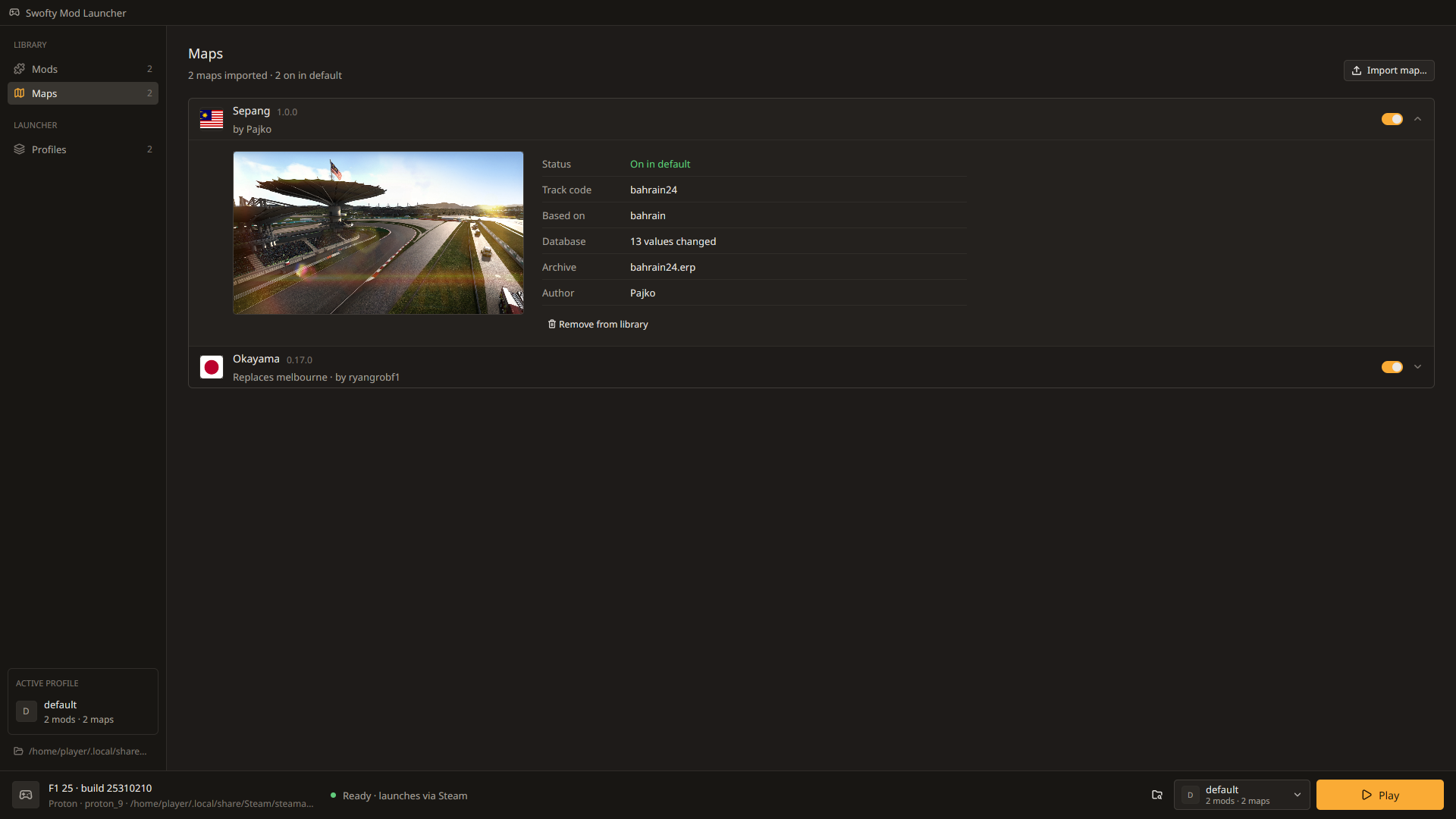Click the '13 values changed' database value
1456x819 pixels.
pyautogui.click(x=673, y=241)
